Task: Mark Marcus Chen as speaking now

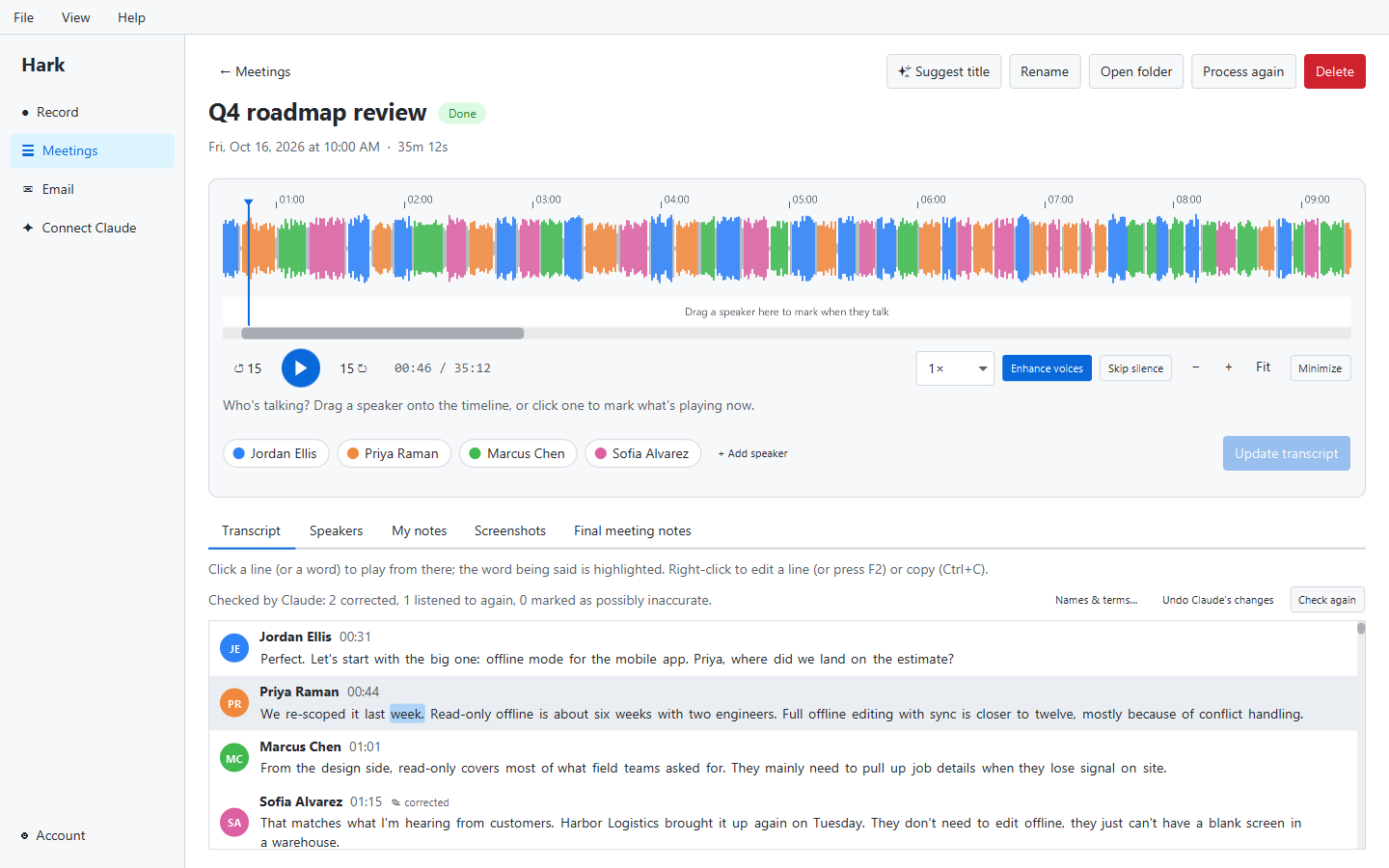Action: pos(518,453)
